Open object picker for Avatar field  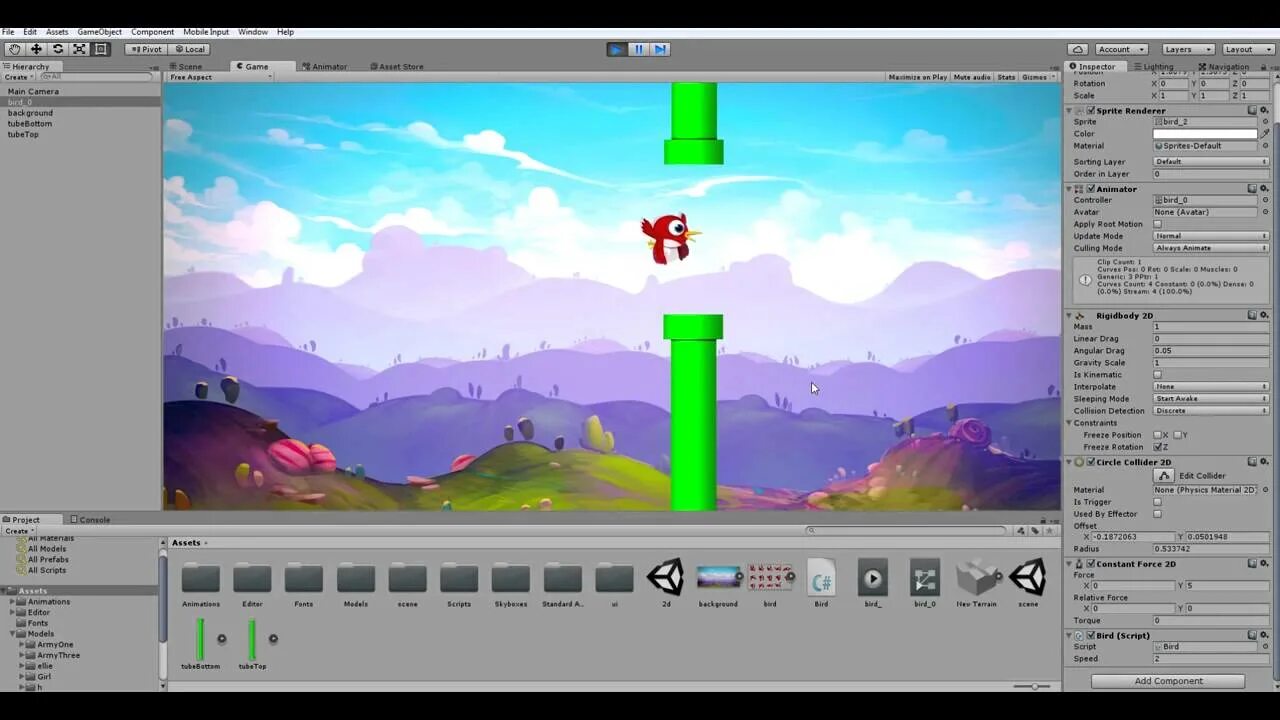pos(1265,212)
